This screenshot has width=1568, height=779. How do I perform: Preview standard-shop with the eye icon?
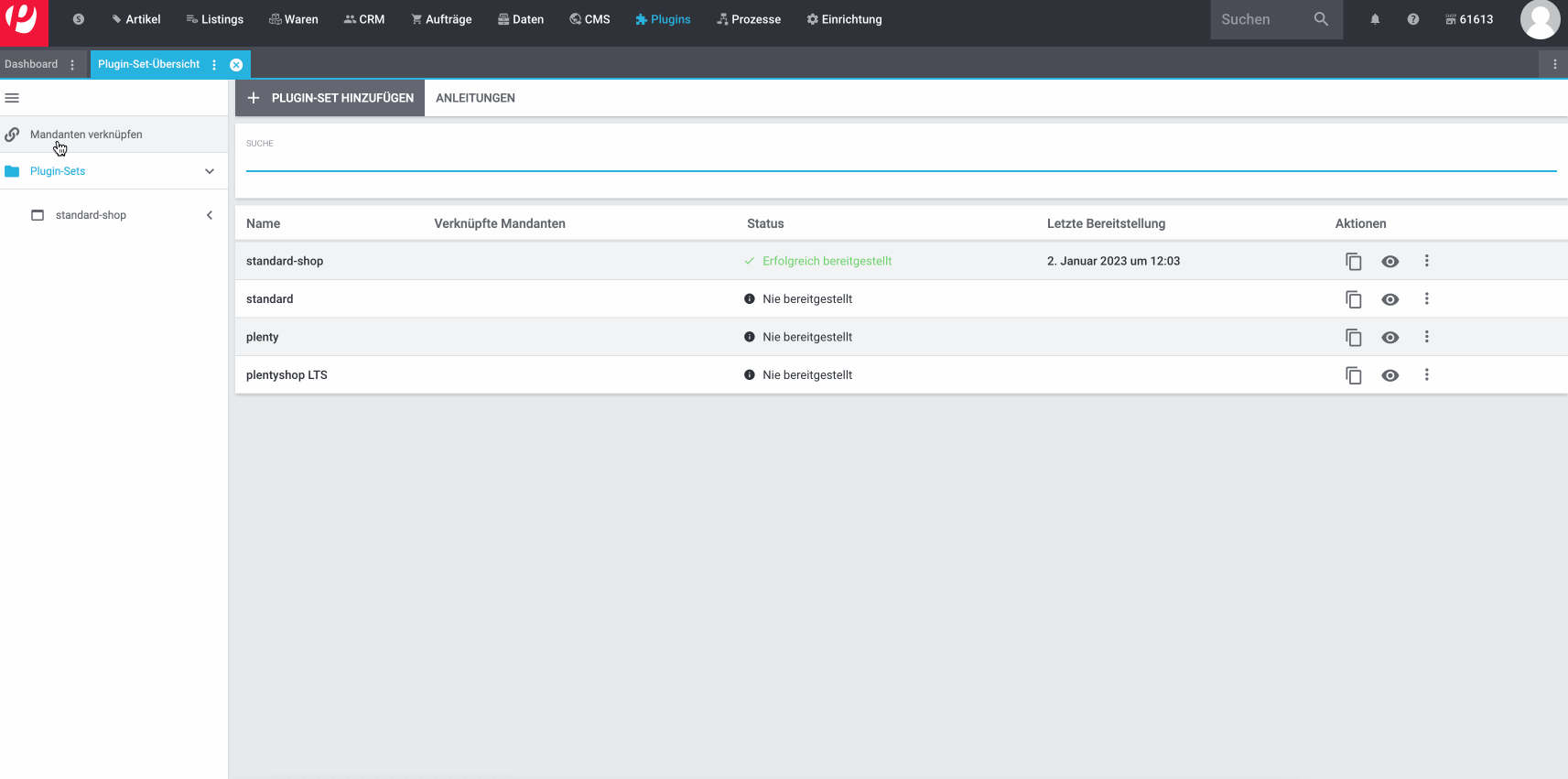(1390, 262)
